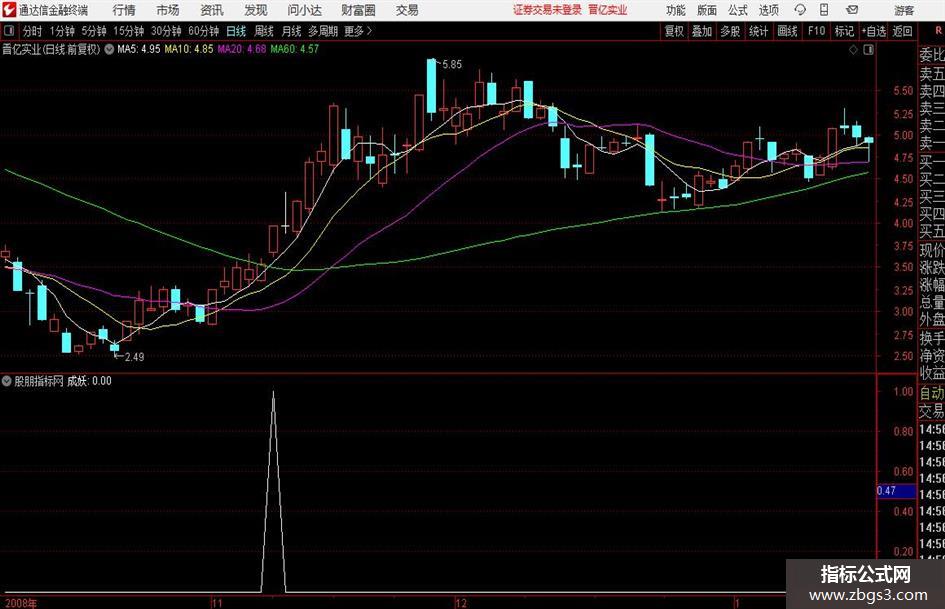Click the MA60: 4.57 label
The width and height of the screenshot is (945, 609).
pyautogui.click(x=295, y=49)
